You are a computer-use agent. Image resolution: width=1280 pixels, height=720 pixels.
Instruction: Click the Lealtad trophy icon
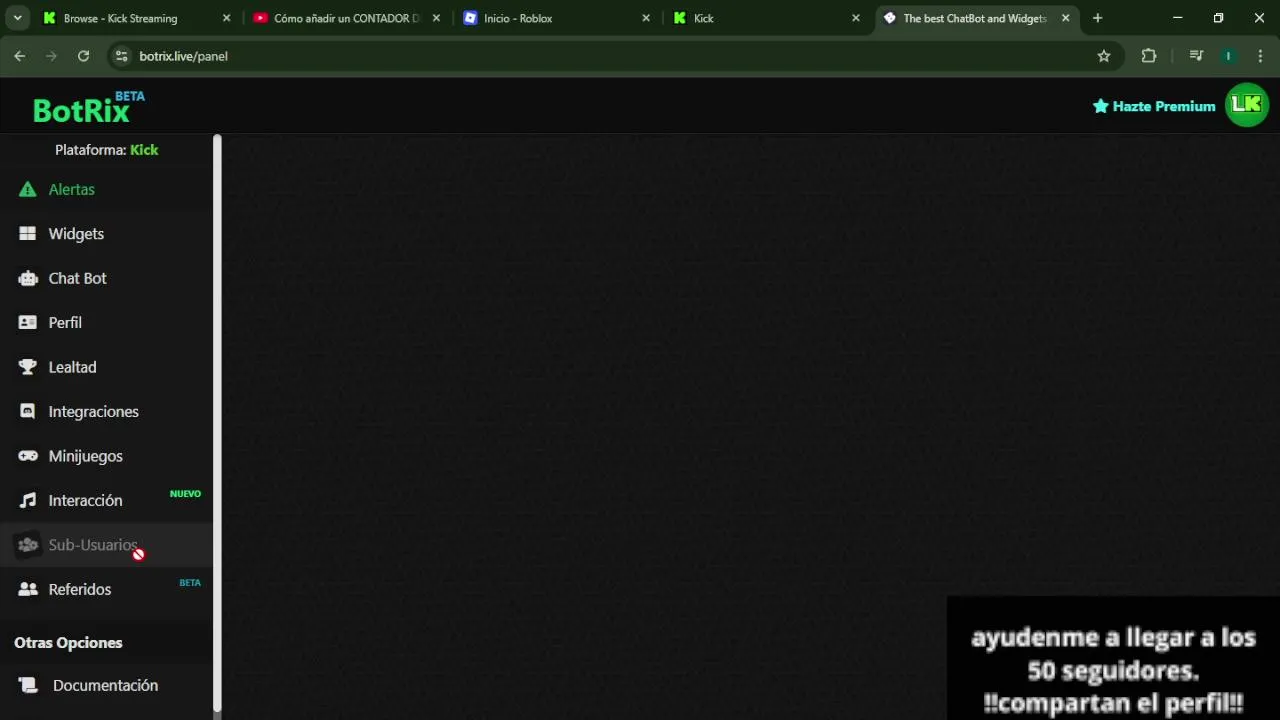pyautogui.click(x=28, y=367)
